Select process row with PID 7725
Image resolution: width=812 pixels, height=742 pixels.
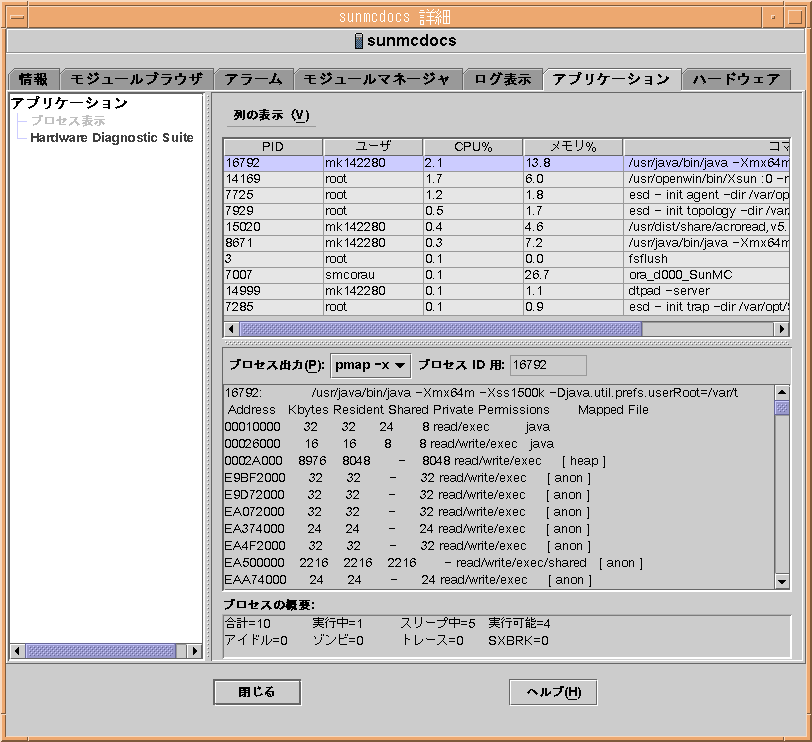pos(506,195)
